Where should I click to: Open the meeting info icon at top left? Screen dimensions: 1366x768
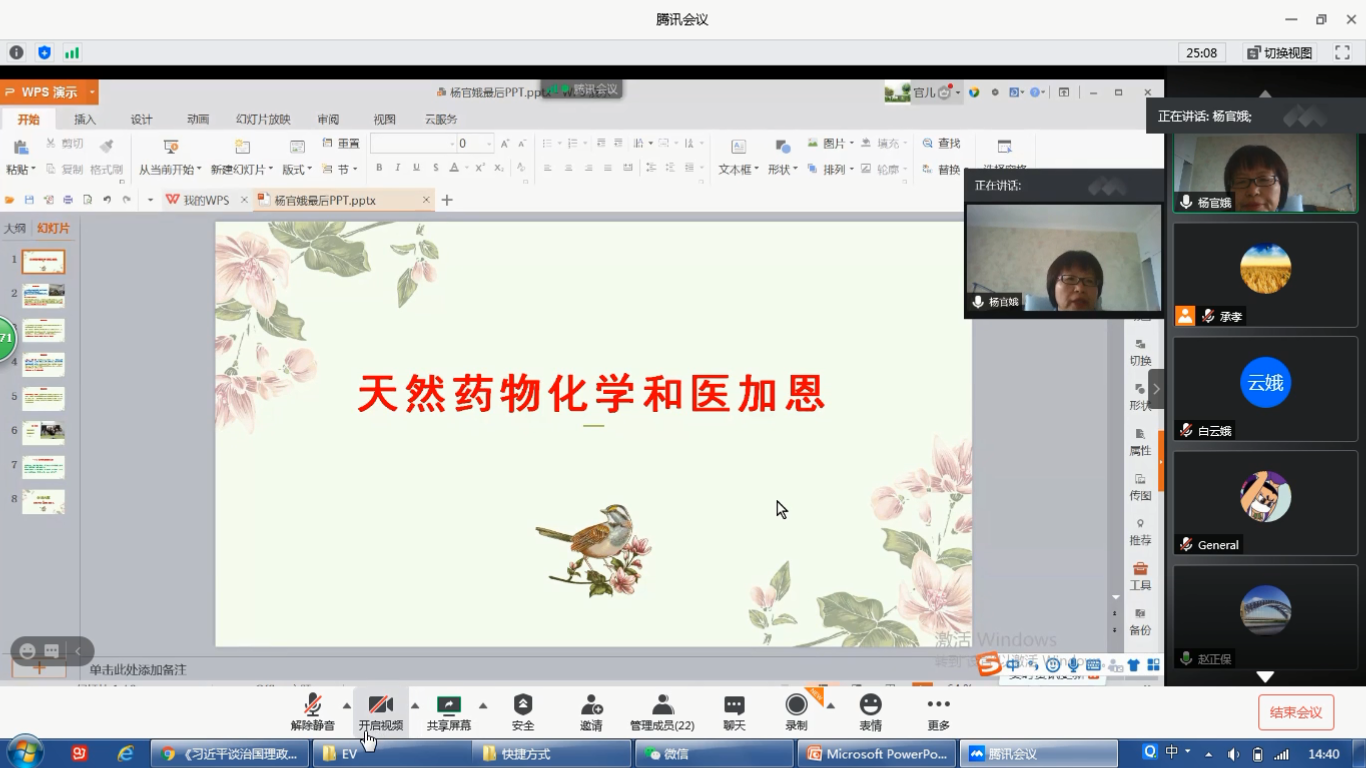16,53
